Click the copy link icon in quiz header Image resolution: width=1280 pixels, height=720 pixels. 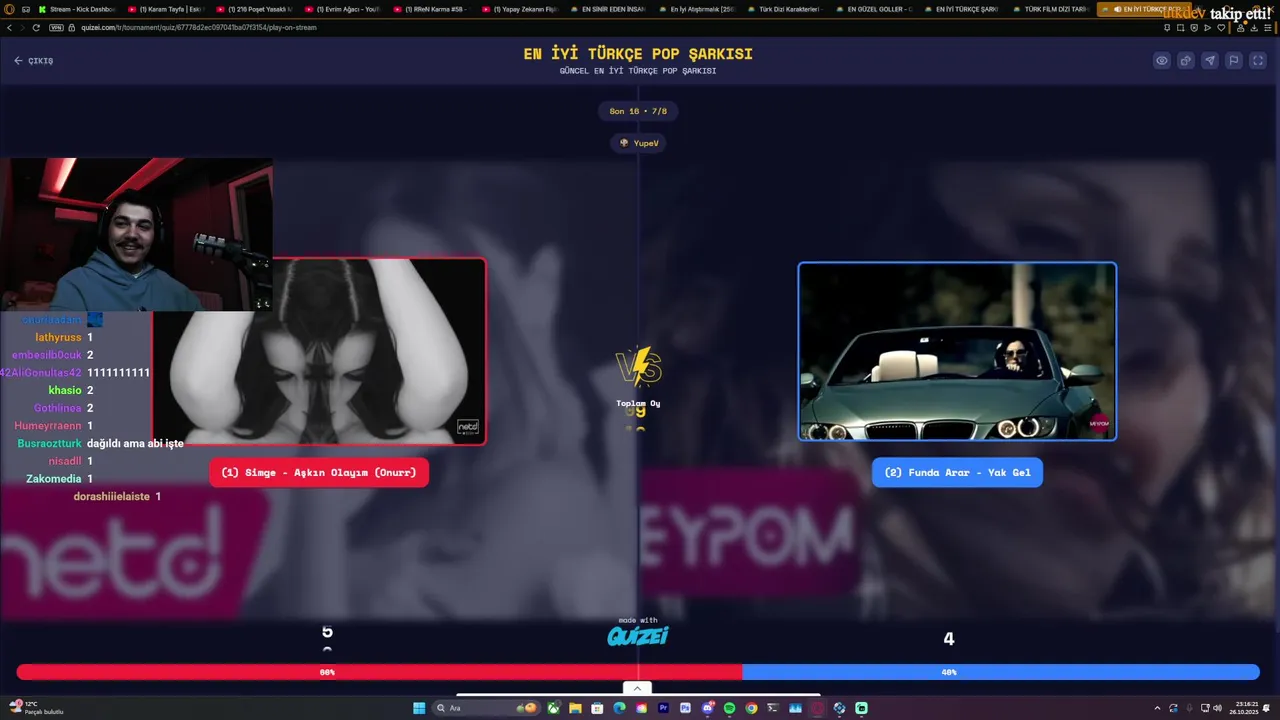tap(1185, 61)
